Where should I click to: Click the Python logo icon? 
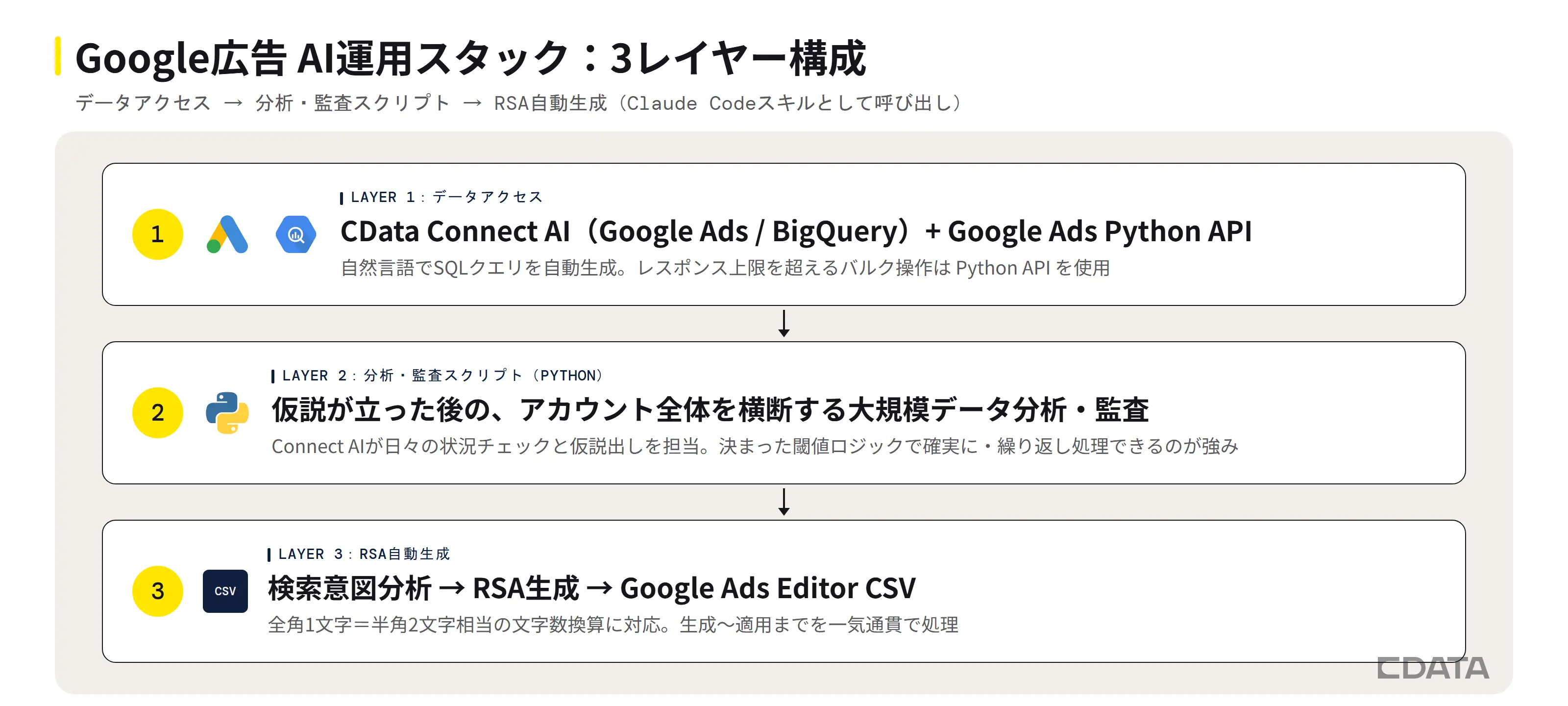coord(227,413)
